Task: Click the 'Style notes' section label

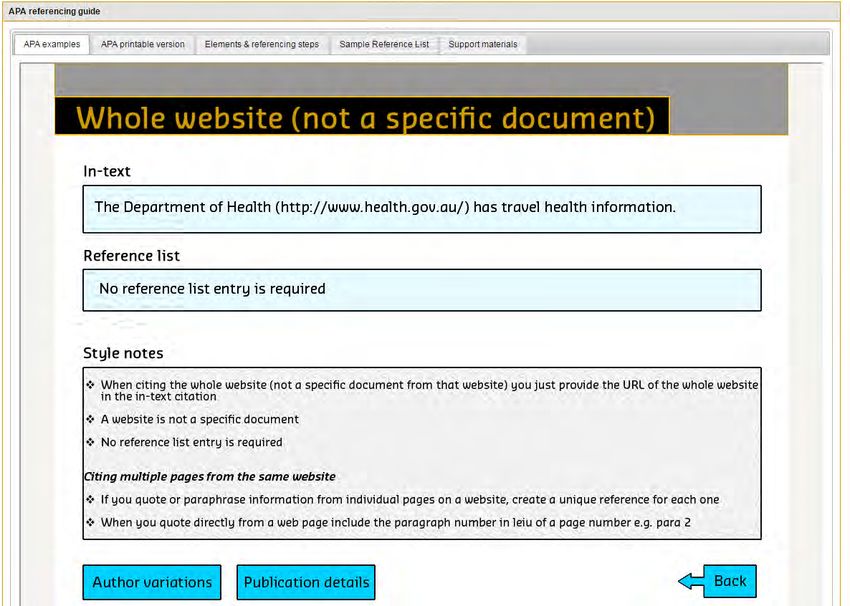Action: point(123,353)
